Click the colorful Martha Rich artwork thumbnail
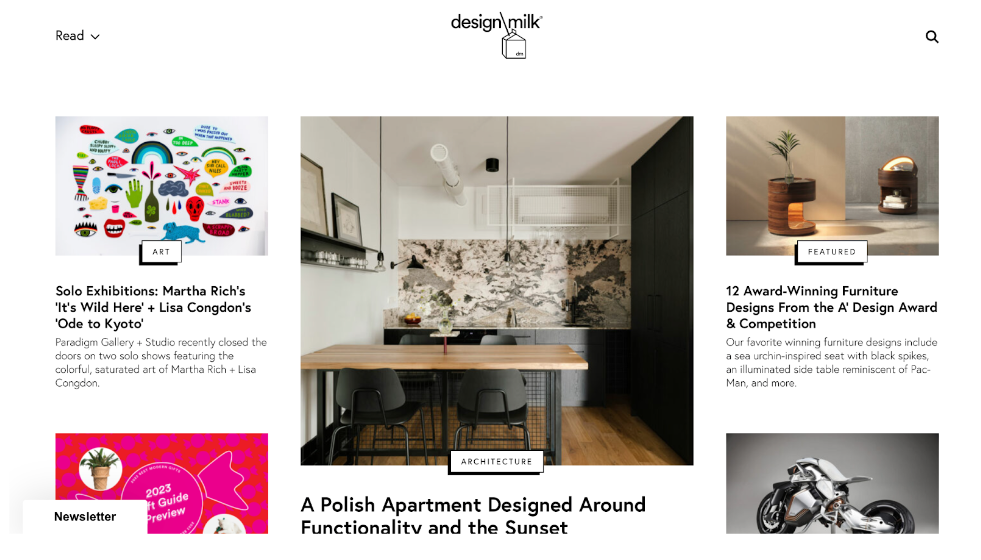 [x=161, y=185]
